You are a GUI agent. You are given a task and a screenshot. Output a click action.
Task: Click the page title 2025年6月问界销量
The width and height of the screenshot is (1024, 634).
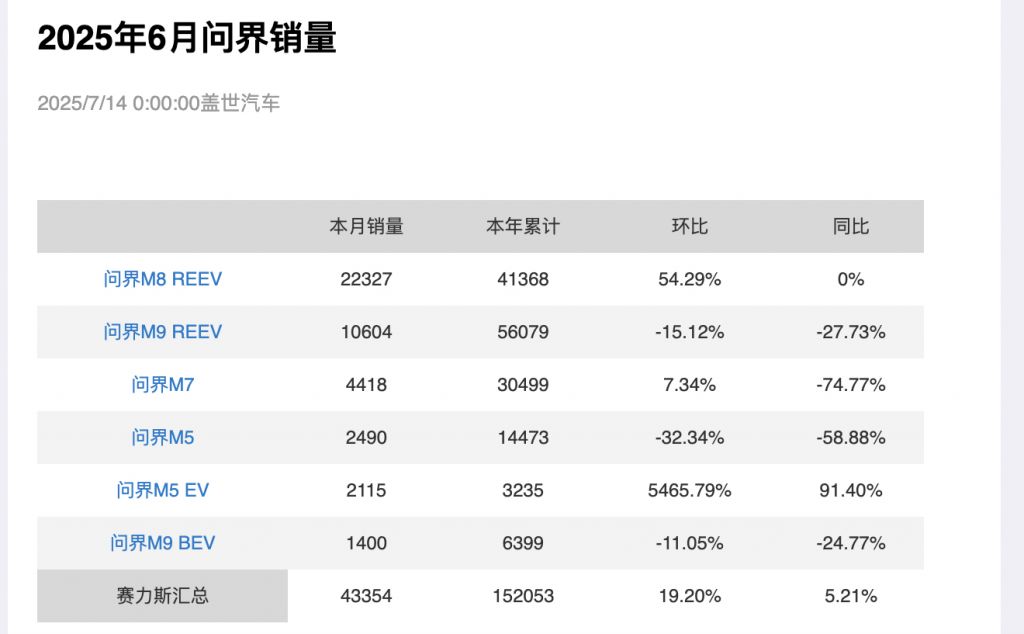point(187,39)
